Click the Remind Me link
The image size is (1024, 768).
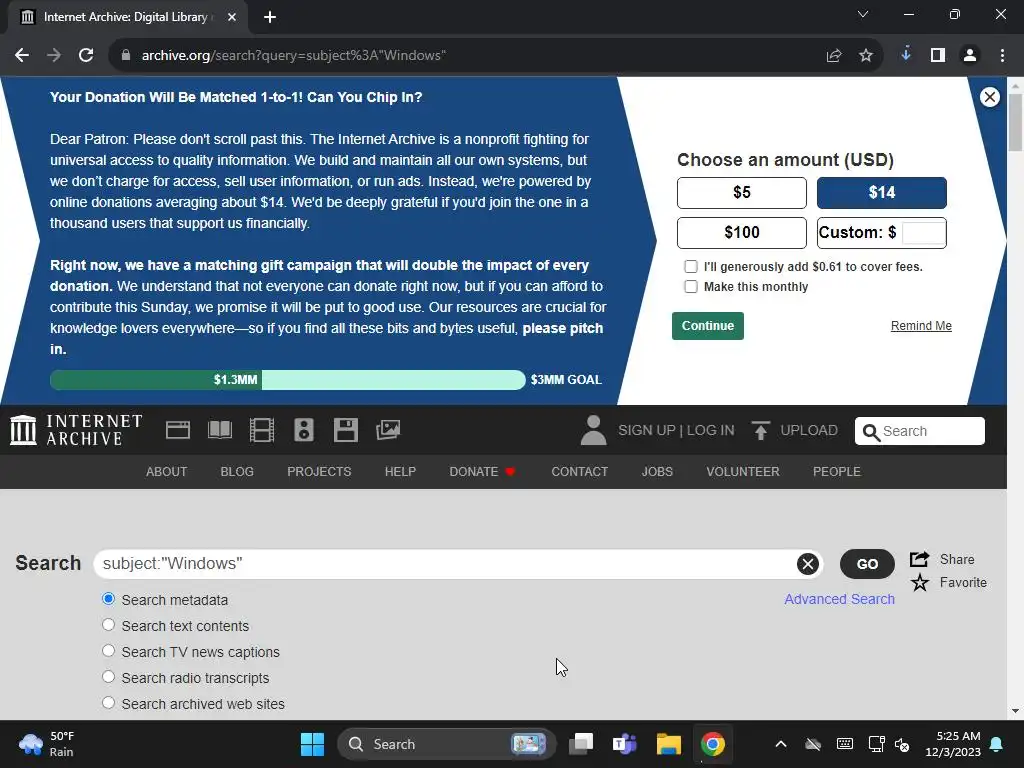click(921, 326)
